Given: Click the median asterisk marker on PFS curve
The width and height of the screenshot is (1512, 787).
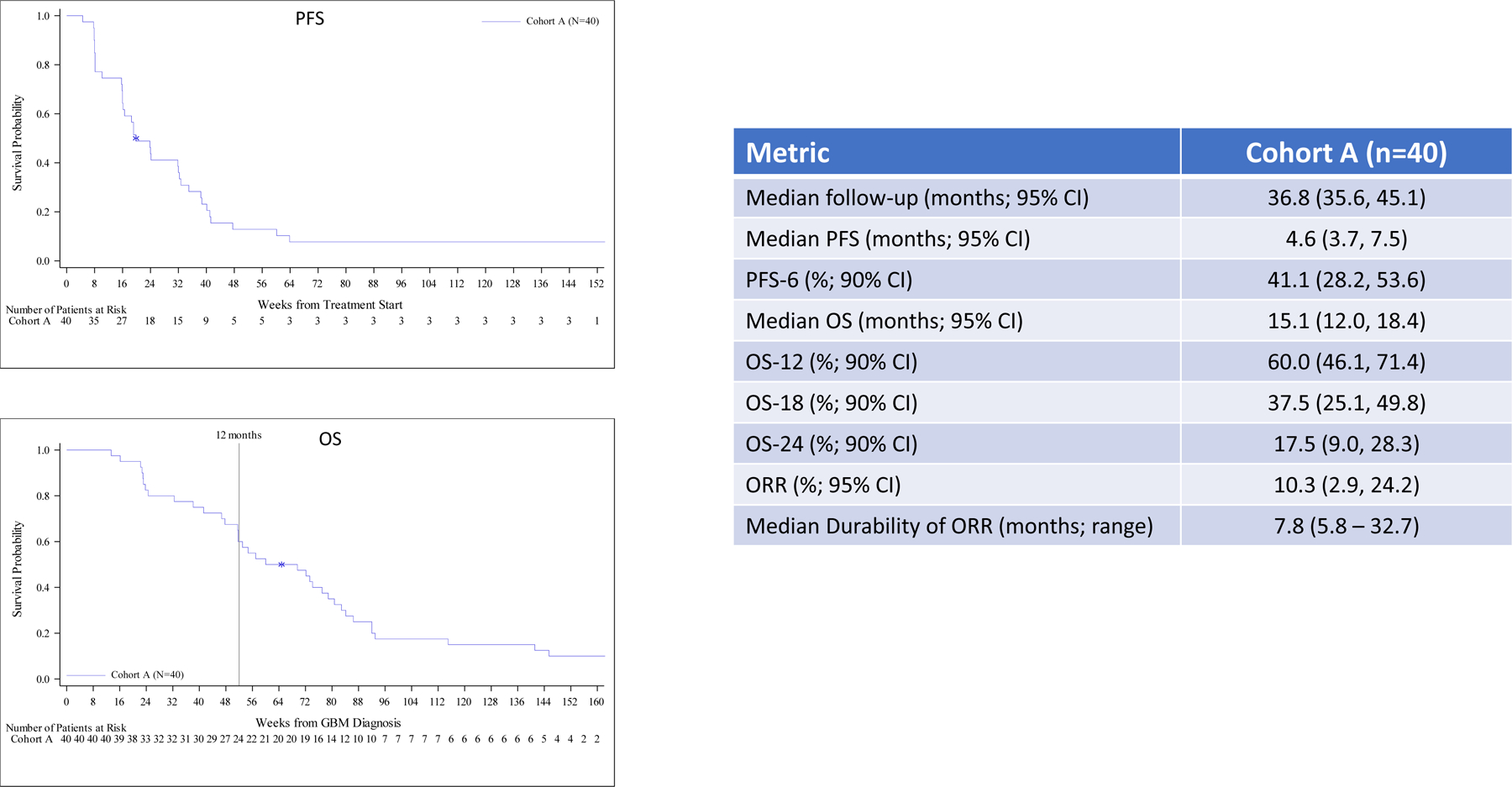Looking at the screenshot, I should (x=136, y=139).
